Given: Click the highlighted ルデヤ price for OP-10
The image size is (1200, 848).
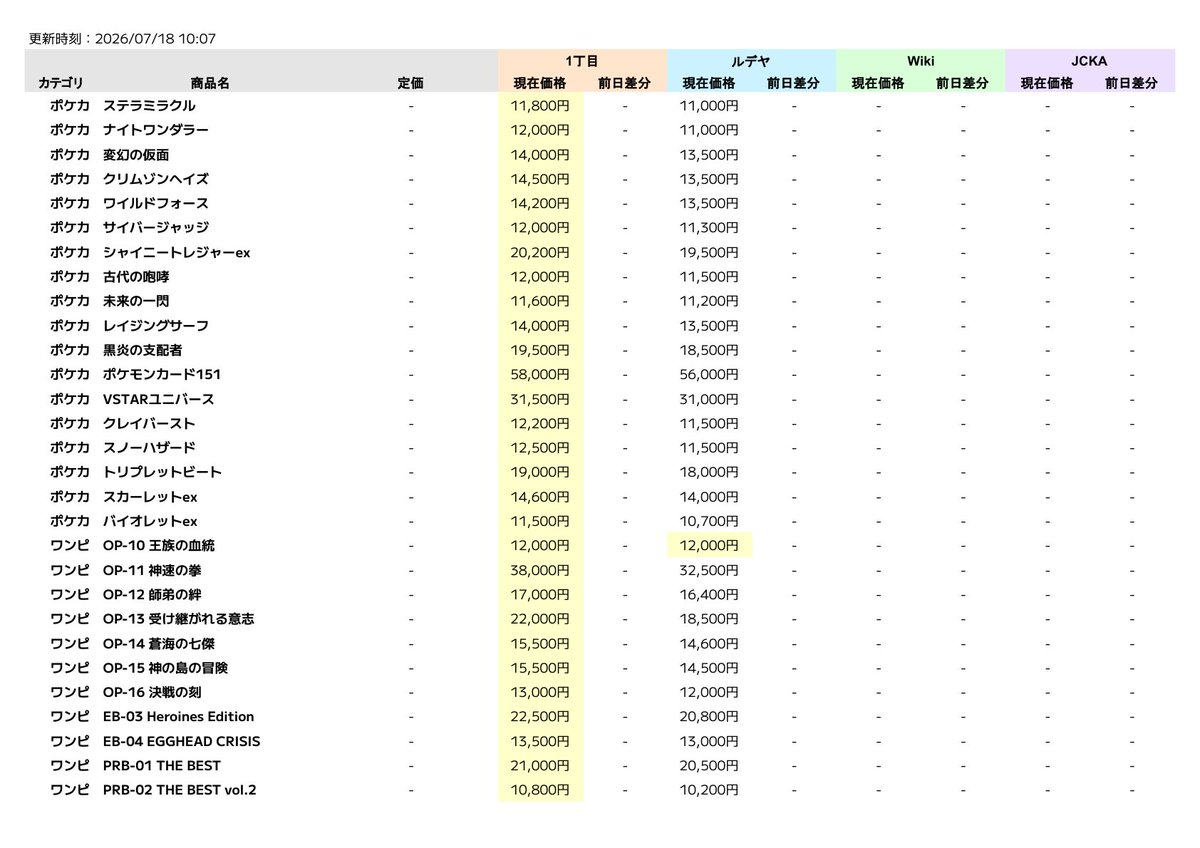Looking at the screenshot, I should pos(710,546).
